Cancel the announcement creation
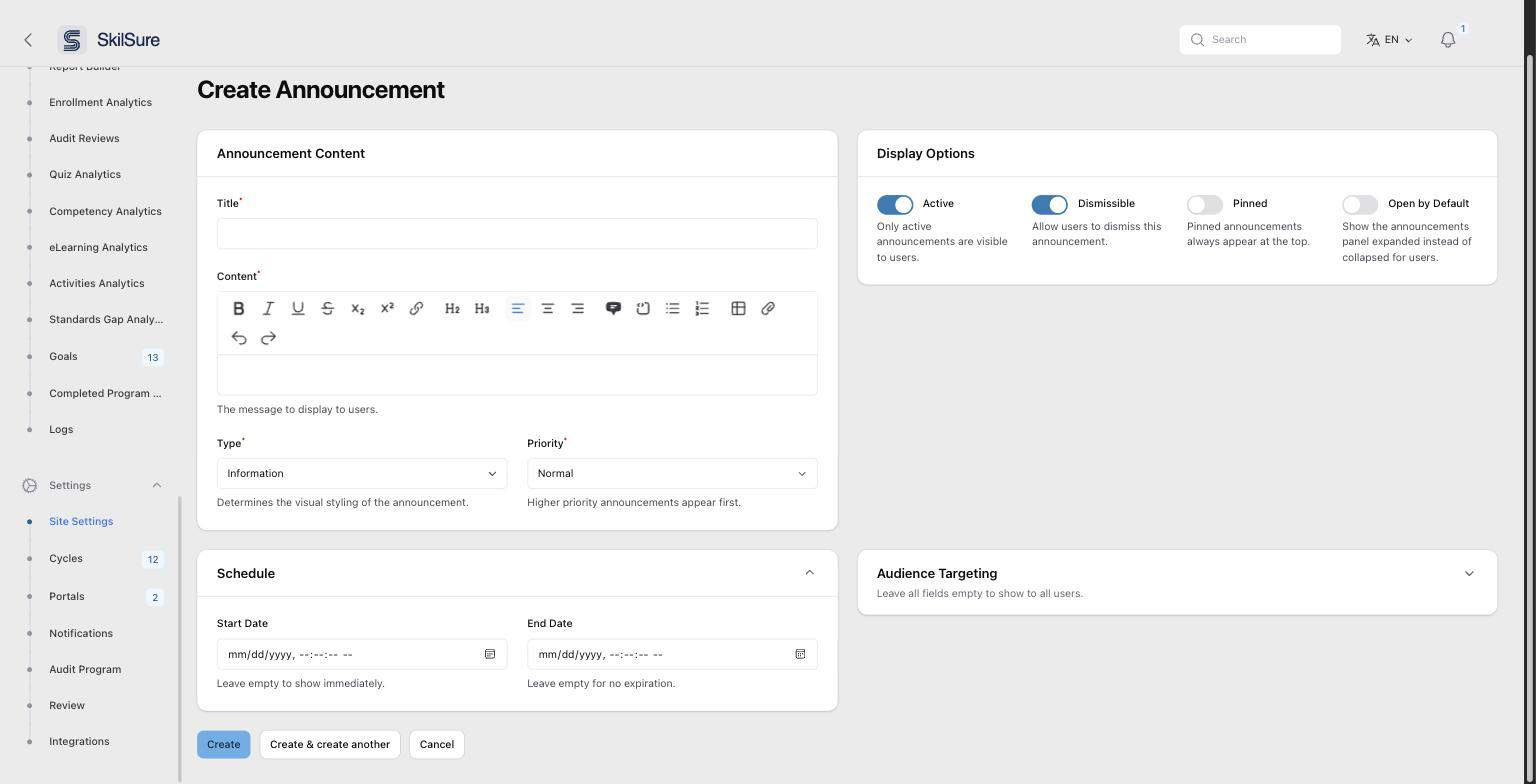Screen dimensions: 1536x784 pyautogui.click(x=437, y=744)
